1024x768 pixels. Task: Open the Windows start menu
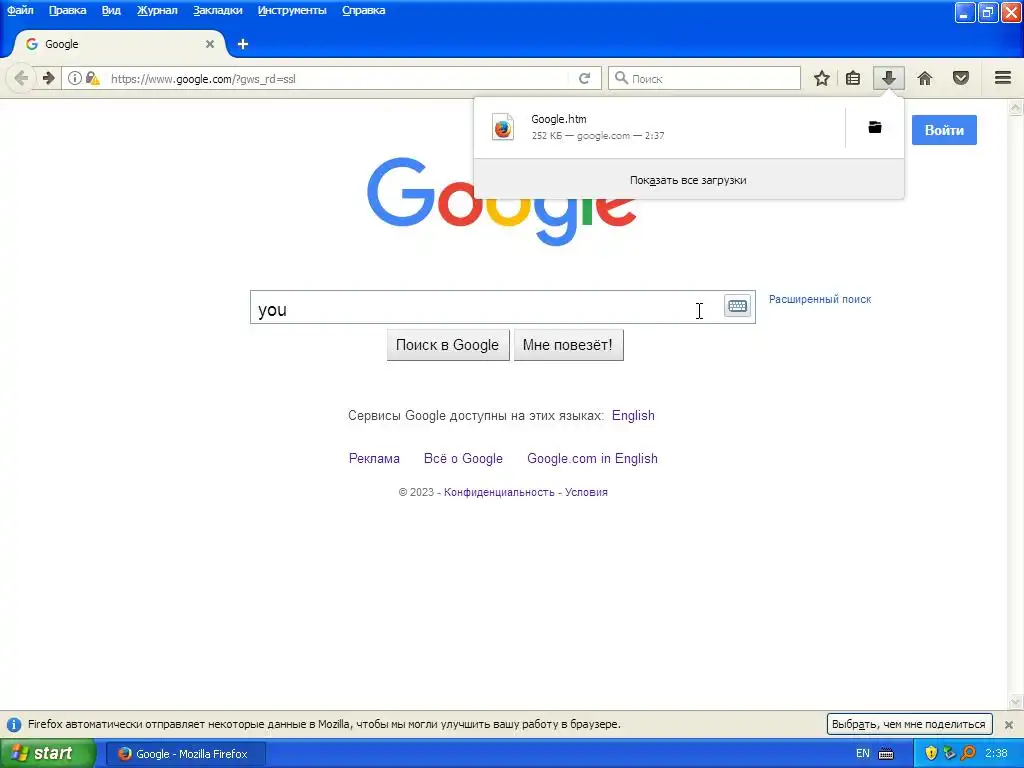(46, 754)
